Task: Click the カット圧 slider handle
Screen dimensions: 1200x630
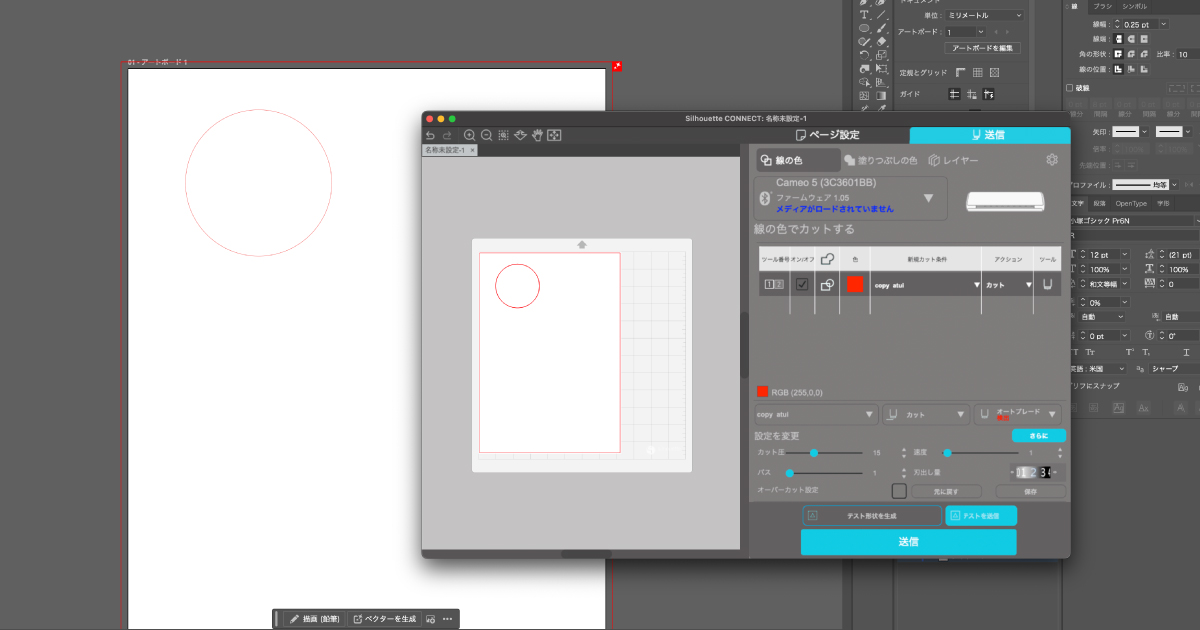Action: (x=814, y=453)
